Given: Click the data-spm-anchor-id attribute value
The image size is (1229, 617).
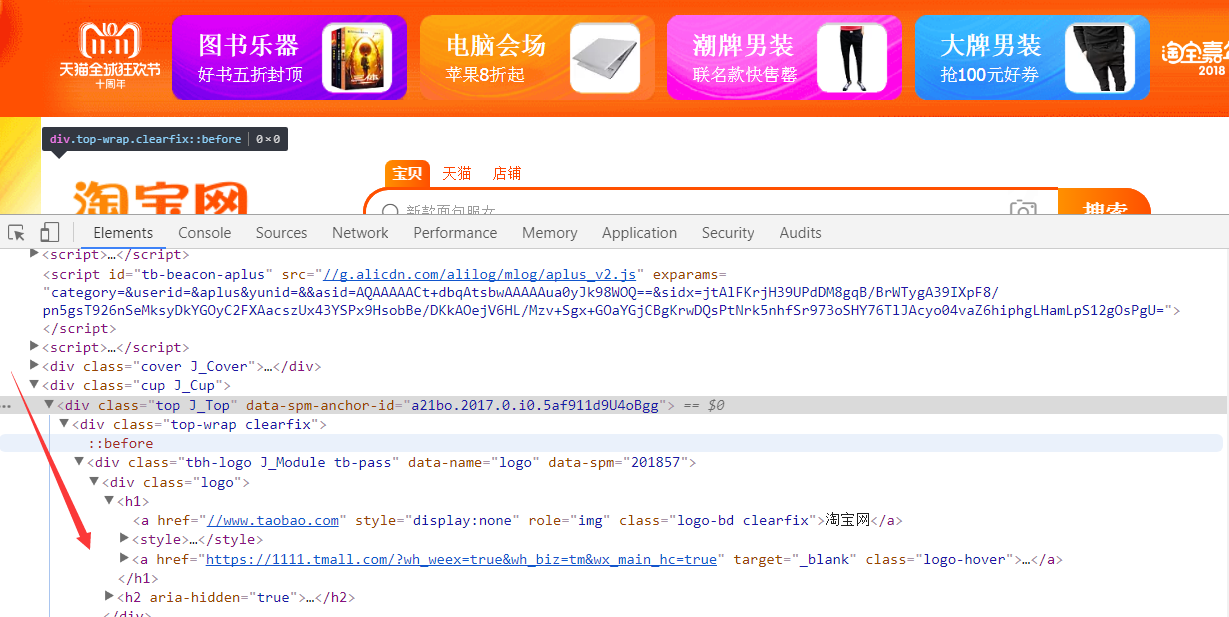Looking at the screenshot, I should click(x=535, y=405).
